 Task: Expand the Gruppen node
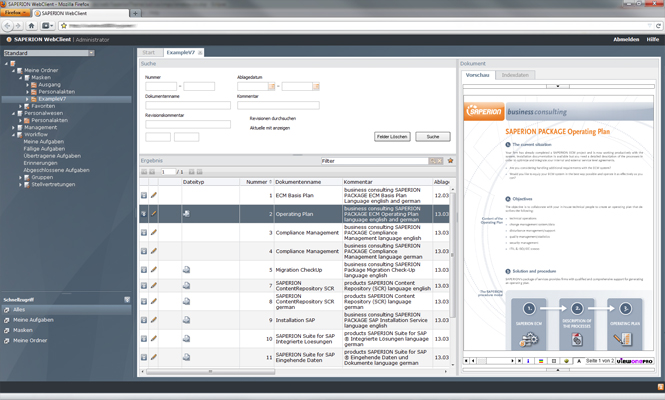click(20, 177)
